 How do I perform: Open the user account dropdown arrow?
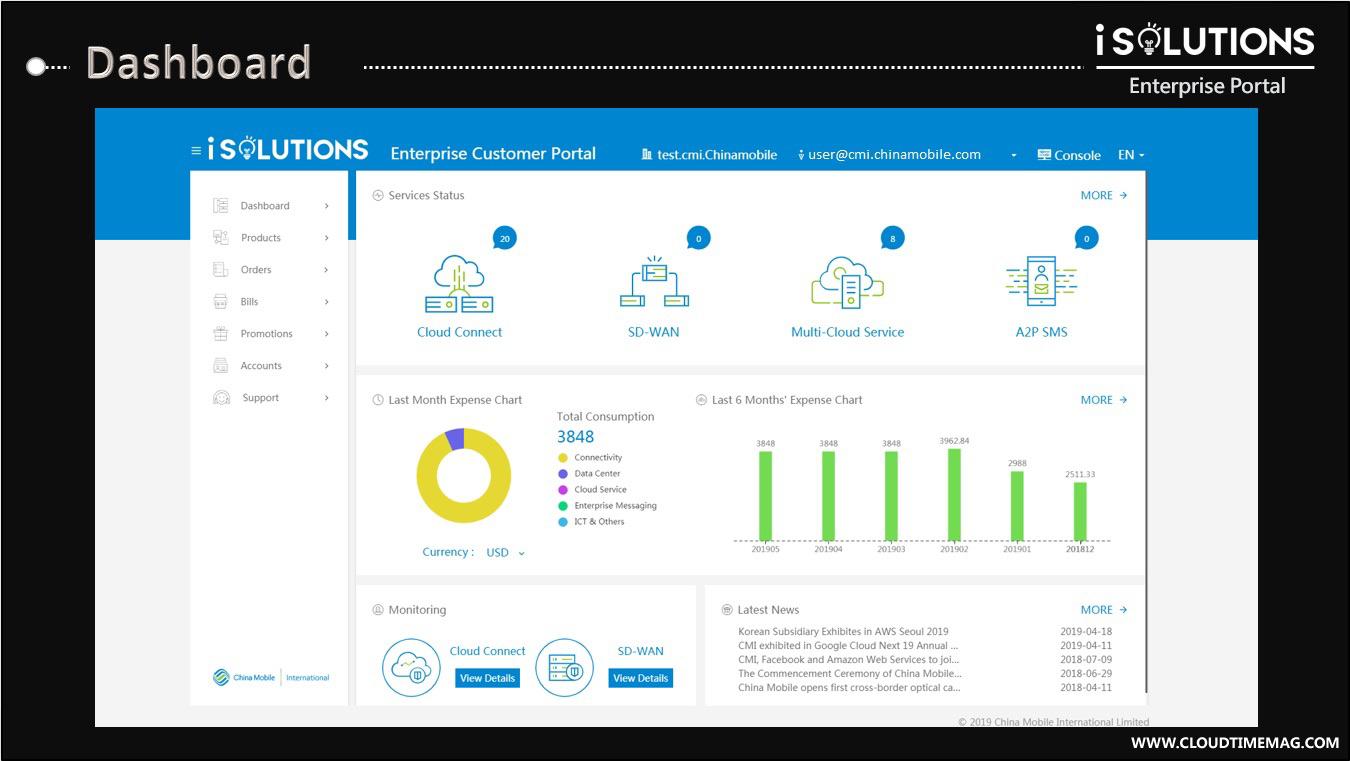click(x=1014, y=156)
